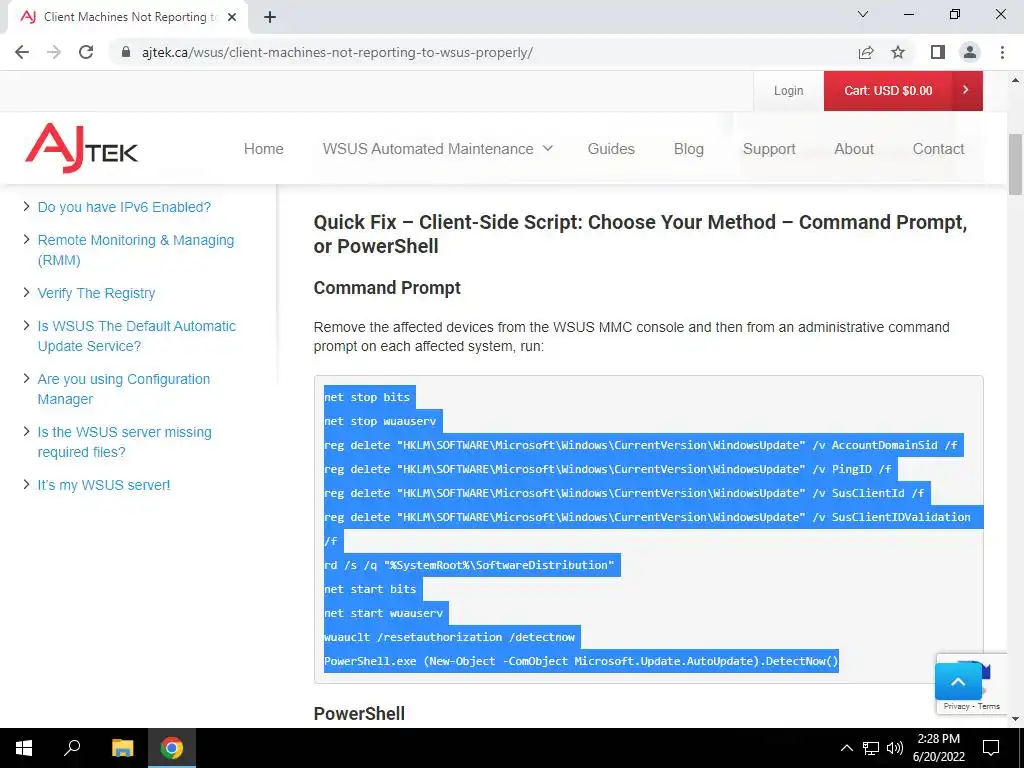Image resolution: width=1024 pixels, height=768 pixels.
Task: Open Chrome three-dot menu
Action: pyautogui.click(x=1002, y=52)
